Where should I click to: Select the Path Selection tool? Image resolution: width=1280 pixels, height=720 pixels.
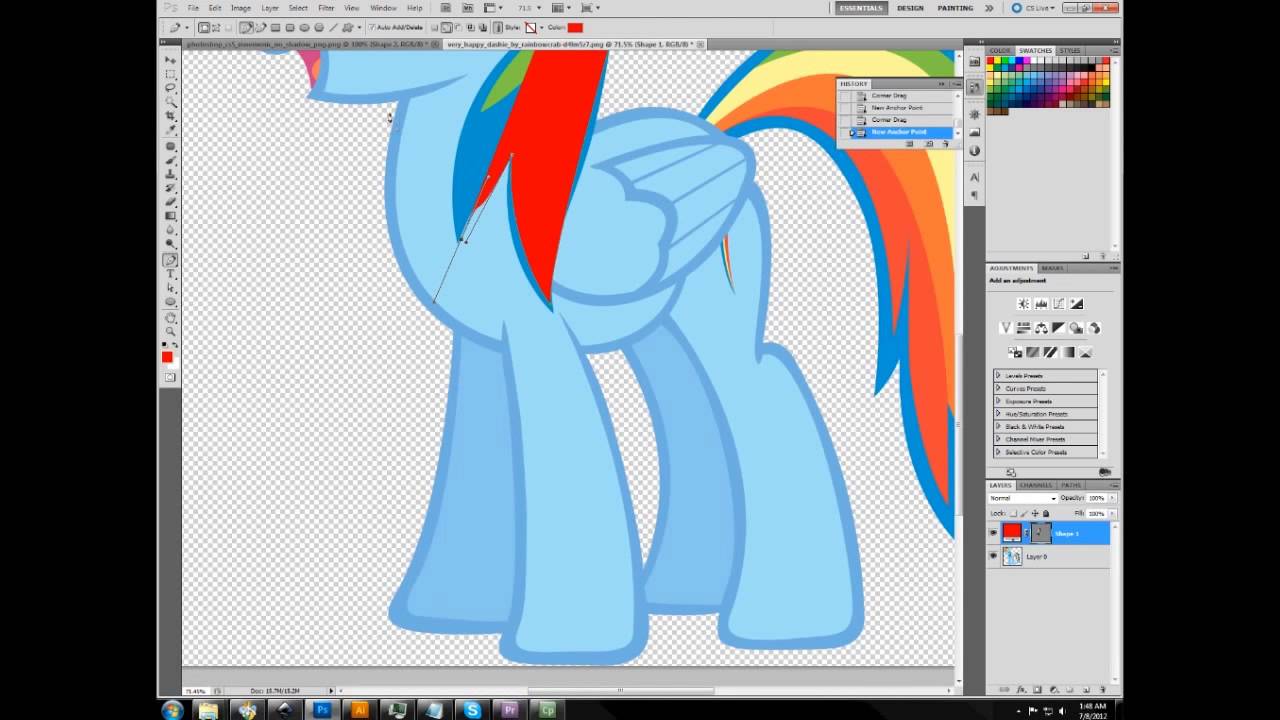point(171,288)
